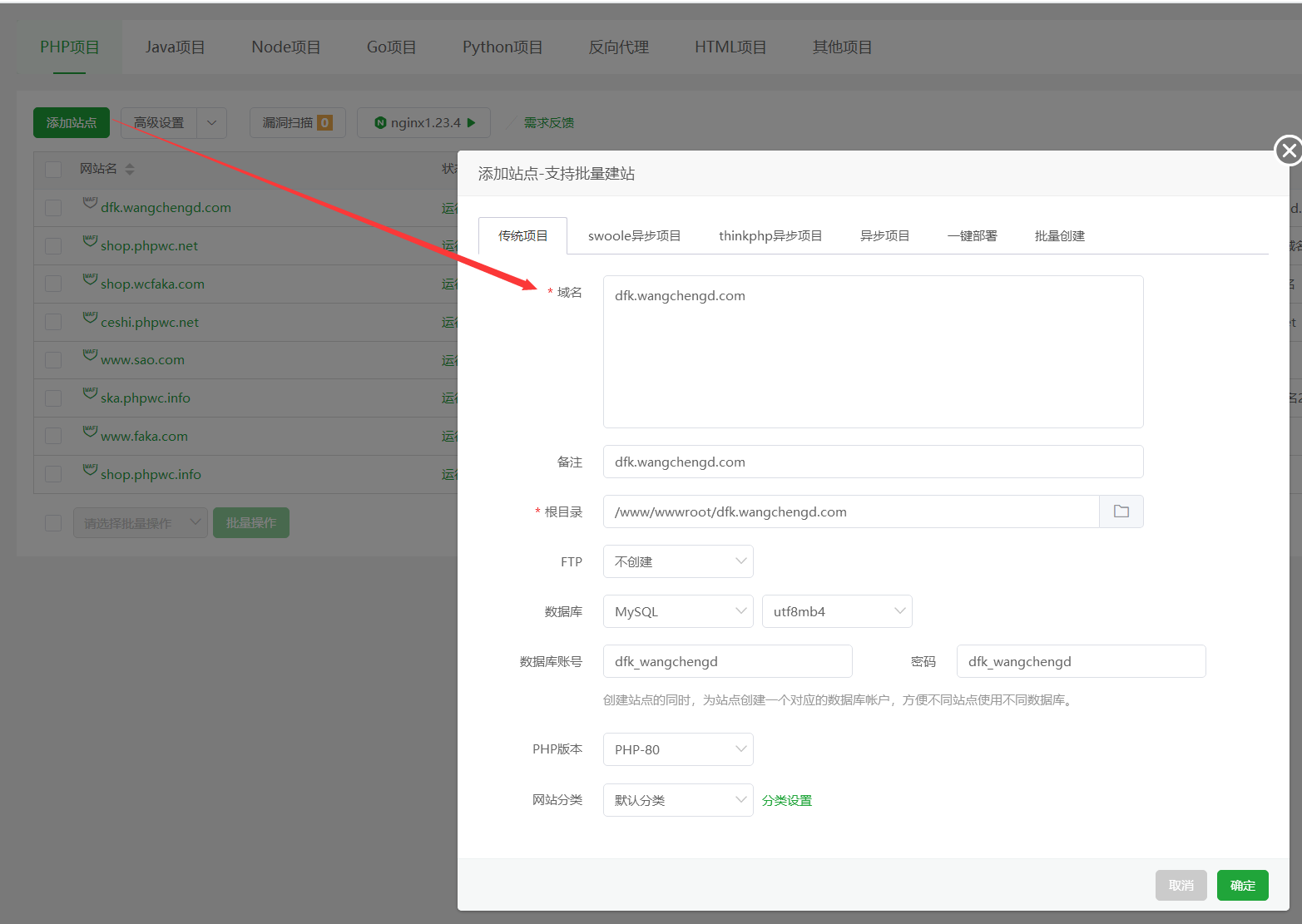
Task: Switch to the 反向代理 tab
Action: click(619, 47)
